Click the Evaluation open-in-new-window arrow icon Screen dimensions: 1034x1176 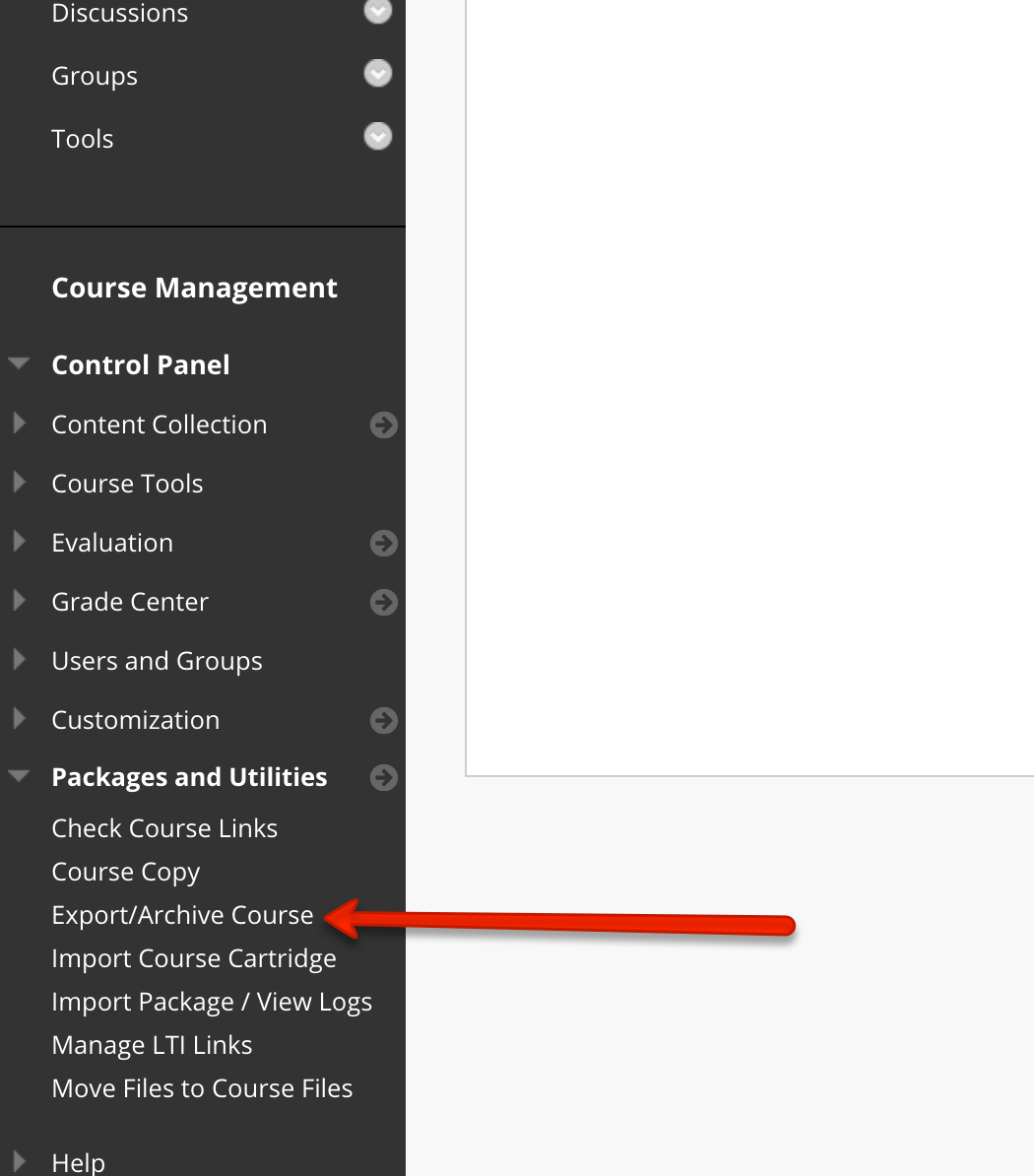pyautogui.click(x=383, y=543)
